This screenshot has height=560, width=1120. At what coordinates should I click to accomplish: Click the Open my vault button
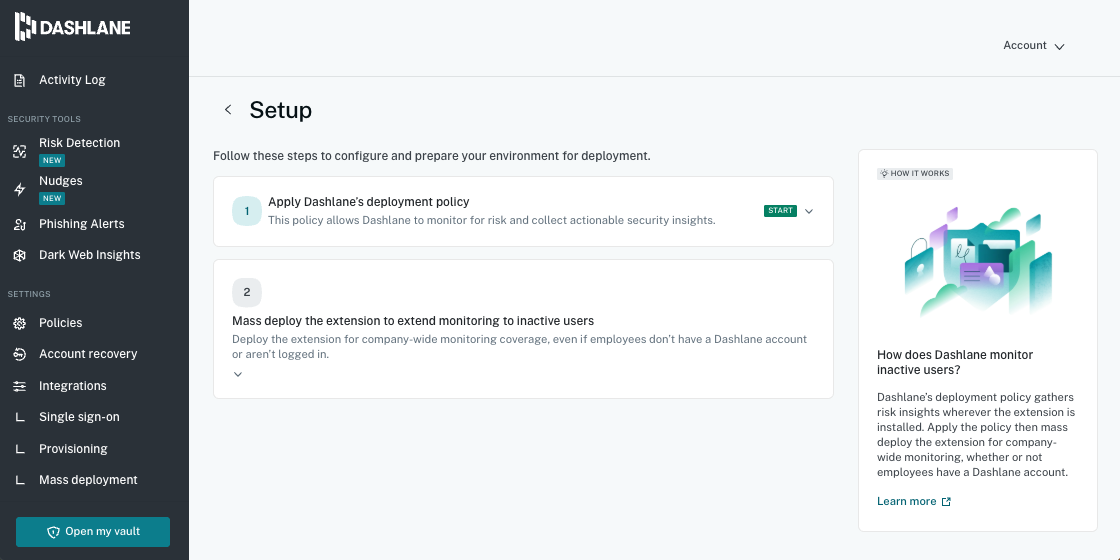(93, 531)
